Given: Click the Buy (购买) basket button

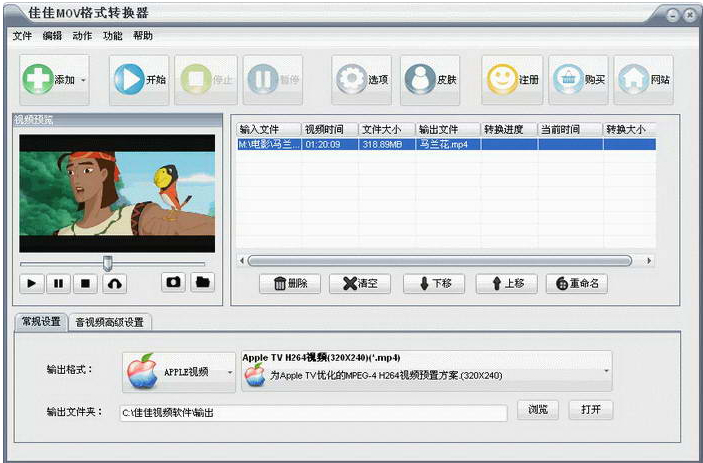Looking at the screenshot, I should (x=578, y=80).
